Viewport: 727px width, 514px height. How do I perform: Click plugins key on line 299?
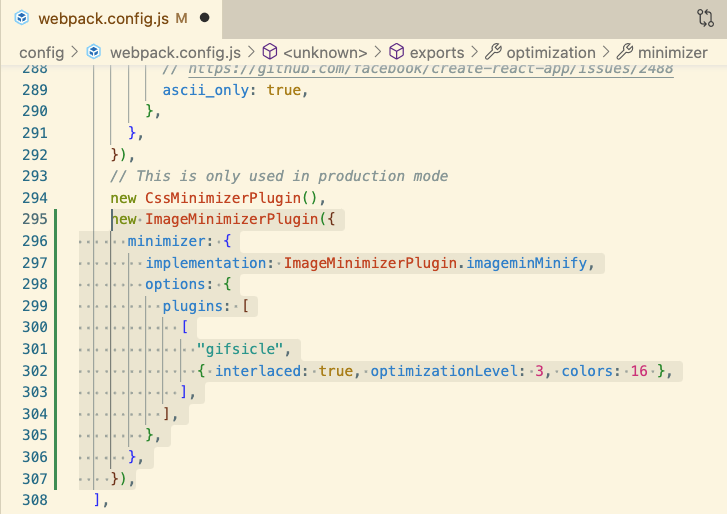tap(193, 306)
